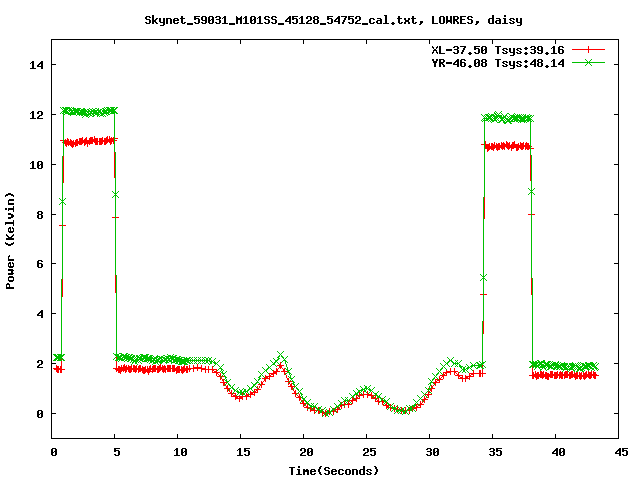Image resolution: width=640 pixels, height=480 pixels.
Task: Click the y-axis tick label 6
Action: coord(40,264)
